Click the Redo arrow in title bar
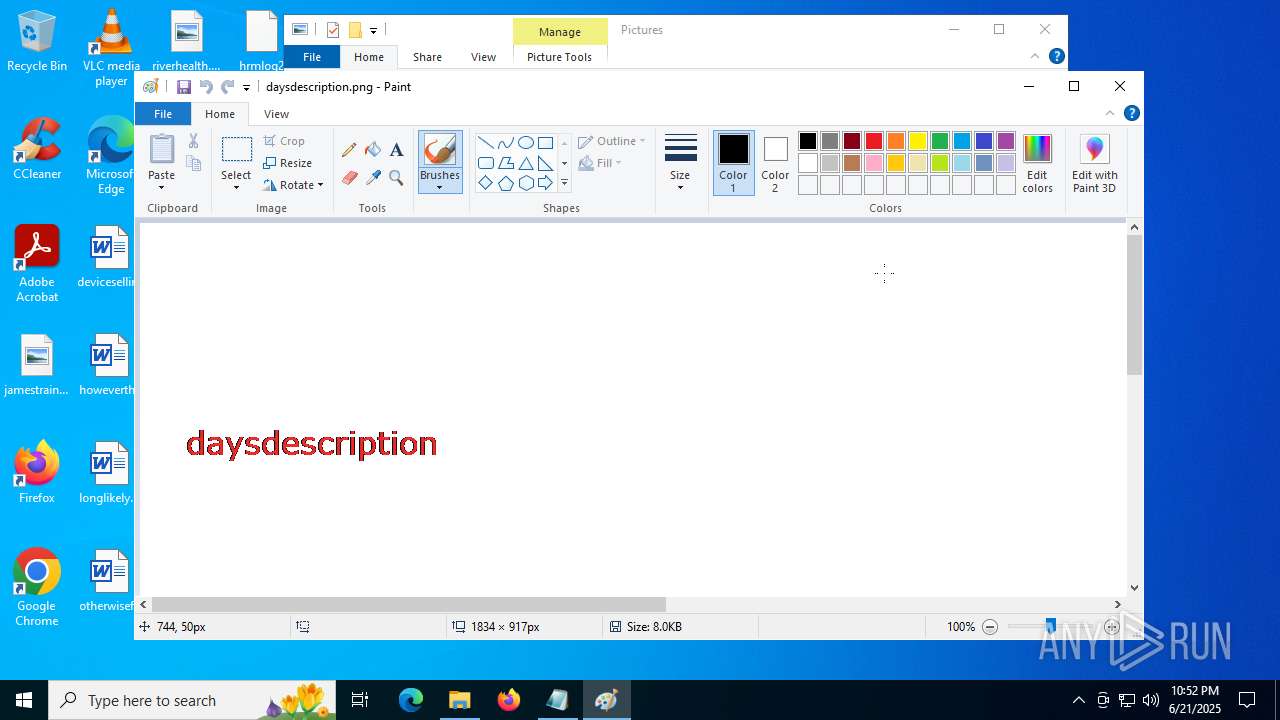 [x=228, y=87]
